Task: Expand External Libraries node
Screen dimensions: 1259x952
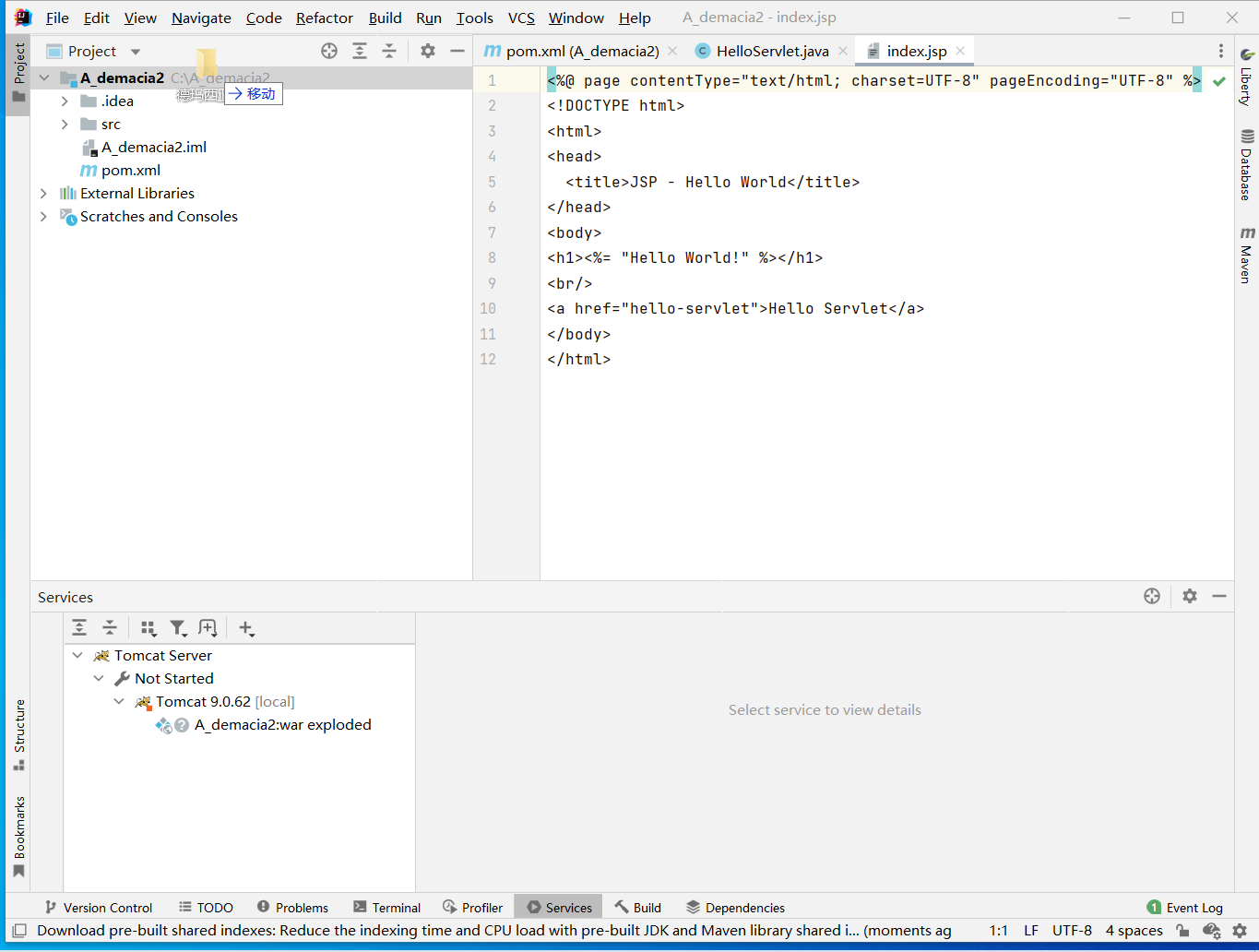Action: 43,194
